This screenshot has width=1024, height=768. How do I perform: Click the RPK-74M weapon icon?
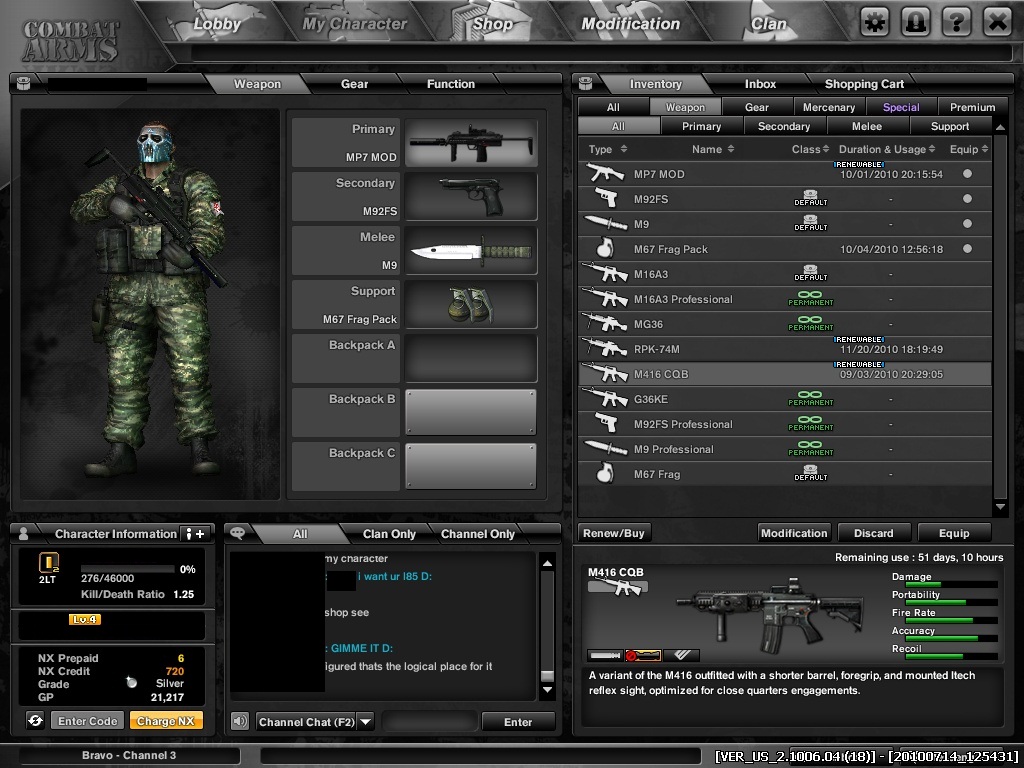pyautogui.click(x=605, y=348)
